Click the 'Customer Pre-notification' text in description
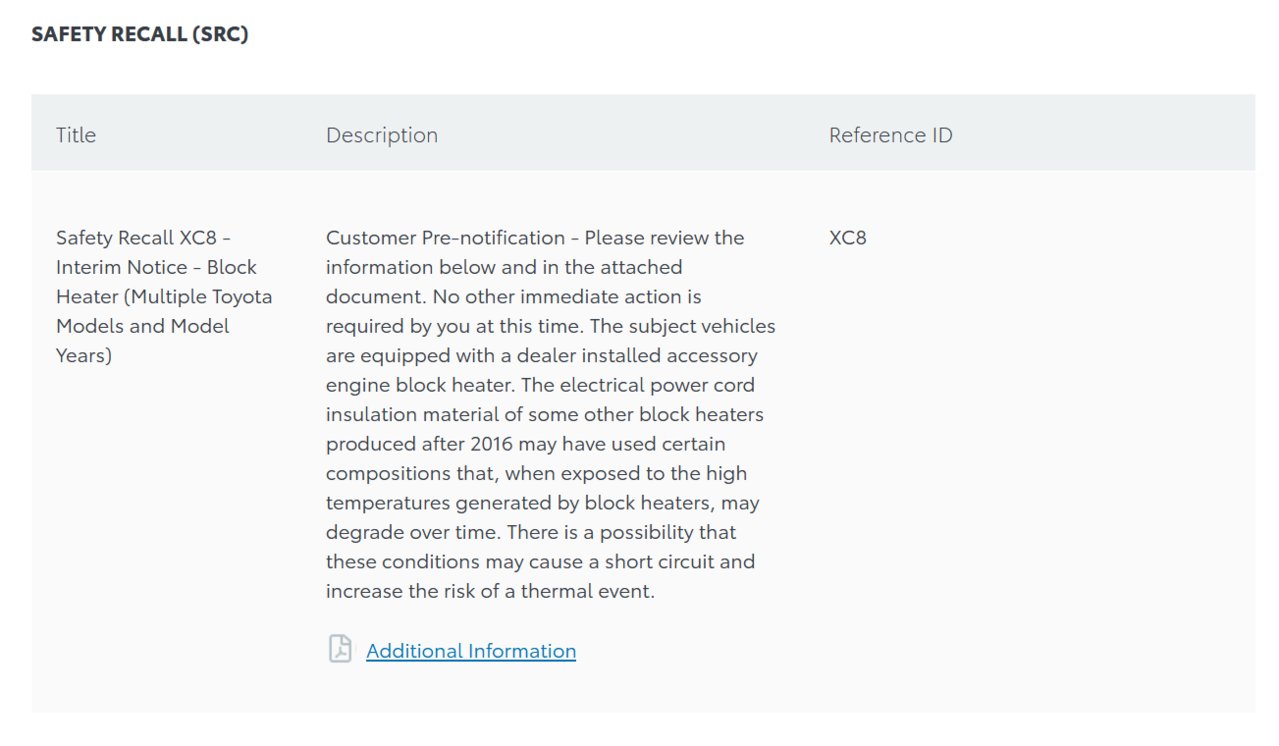This screenshot has width=1279, height=746. point(446,238)
